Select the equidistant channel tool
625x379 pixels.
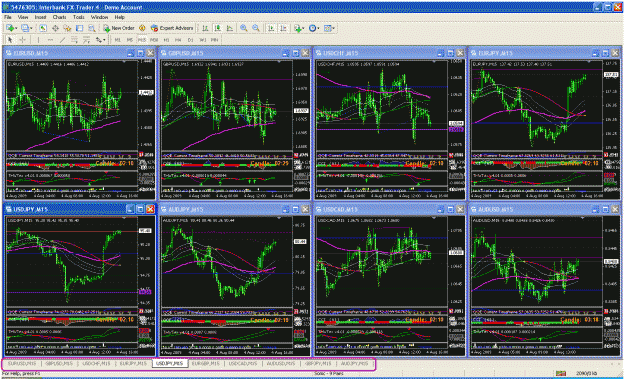pyautogui.click(x=75, y=40)
